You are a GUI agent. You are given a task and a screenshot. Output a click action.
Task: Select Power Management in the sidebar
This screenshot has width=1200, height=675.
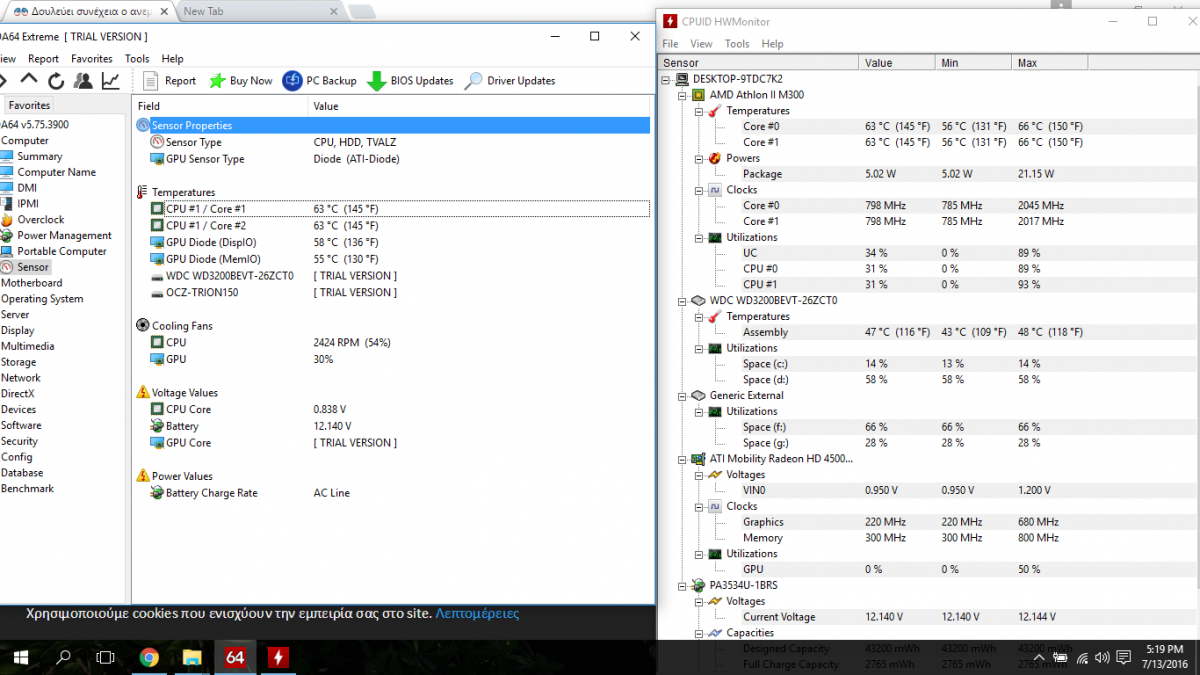tap(64, 236)
